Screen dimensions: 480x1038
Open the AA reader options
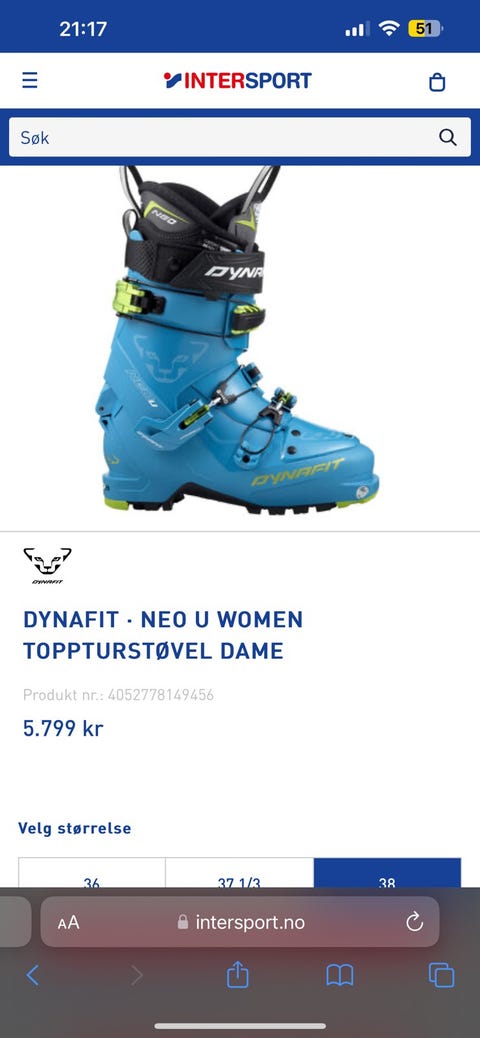[68, 922]
